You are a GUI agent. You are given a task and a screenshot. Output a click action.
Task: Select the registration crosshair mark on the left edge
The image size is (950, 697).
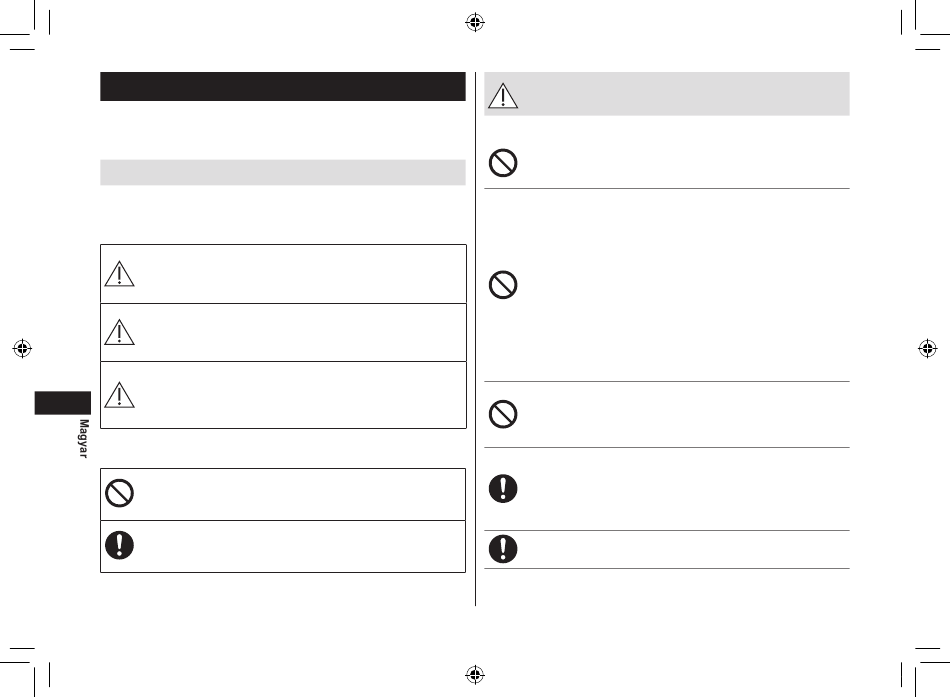click(22, 348)
